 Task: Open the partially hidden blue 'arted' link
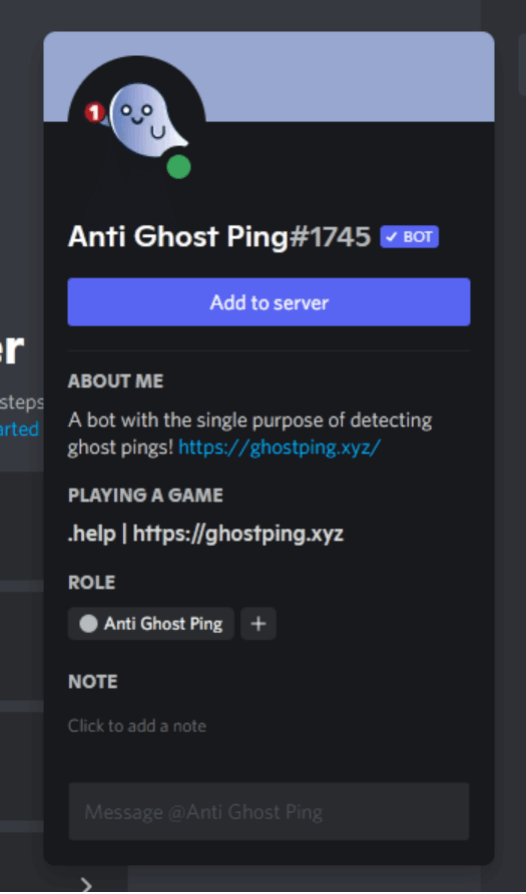pos(19,429)
